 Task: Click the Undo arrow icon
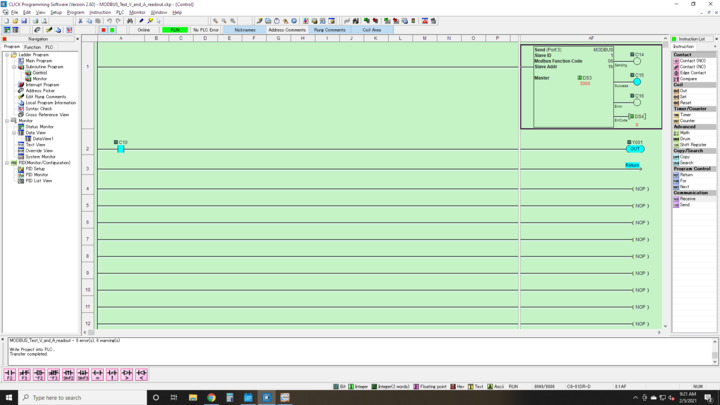[x=109, y=21]
